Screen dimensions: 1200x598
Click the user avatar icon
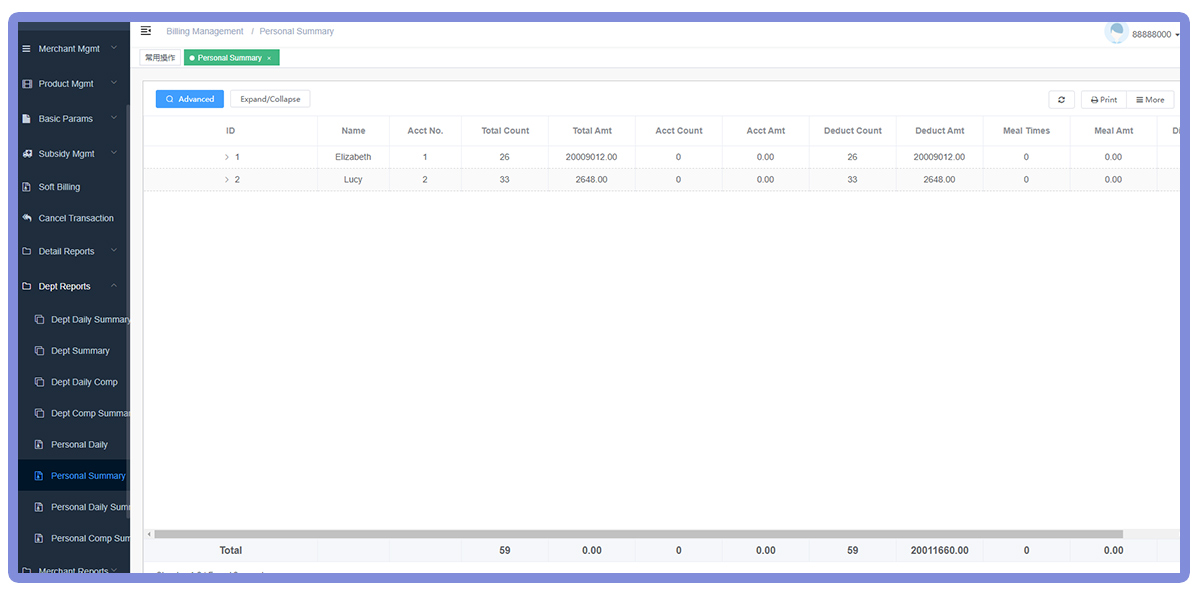point(1116,33)
